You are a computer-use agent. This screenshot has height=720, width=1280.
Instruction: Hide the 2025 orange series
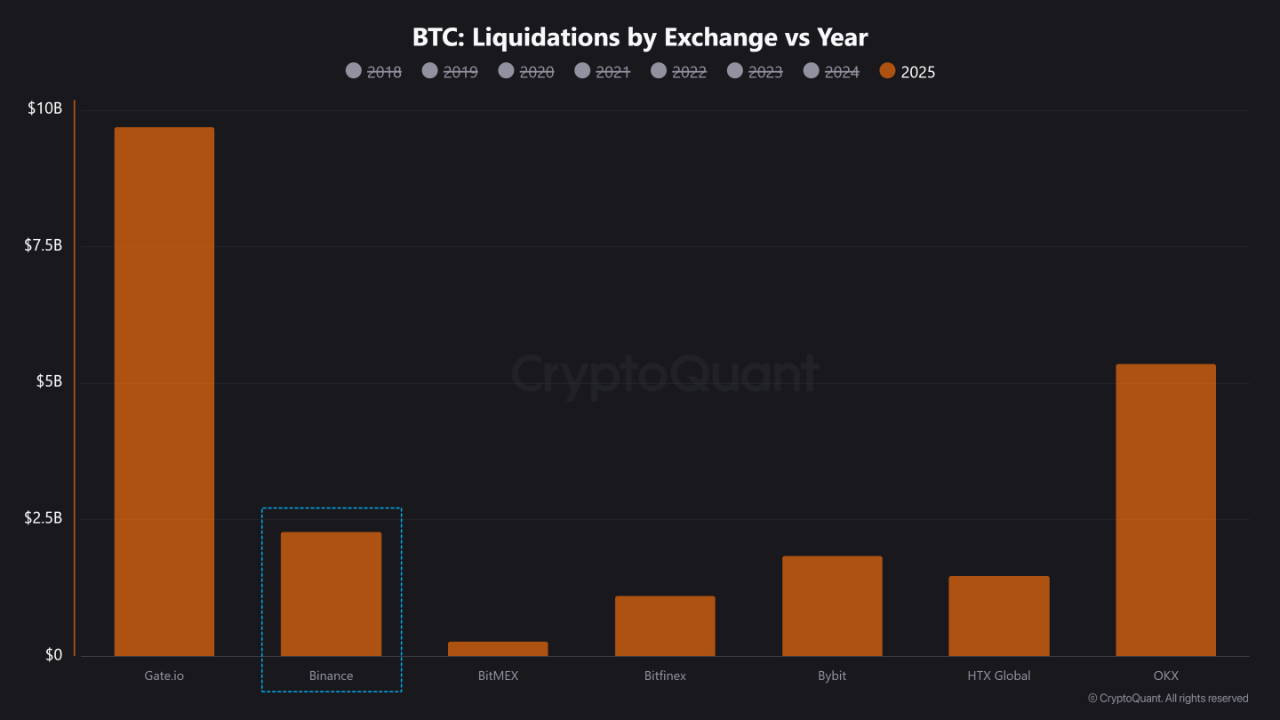(907, 71)
